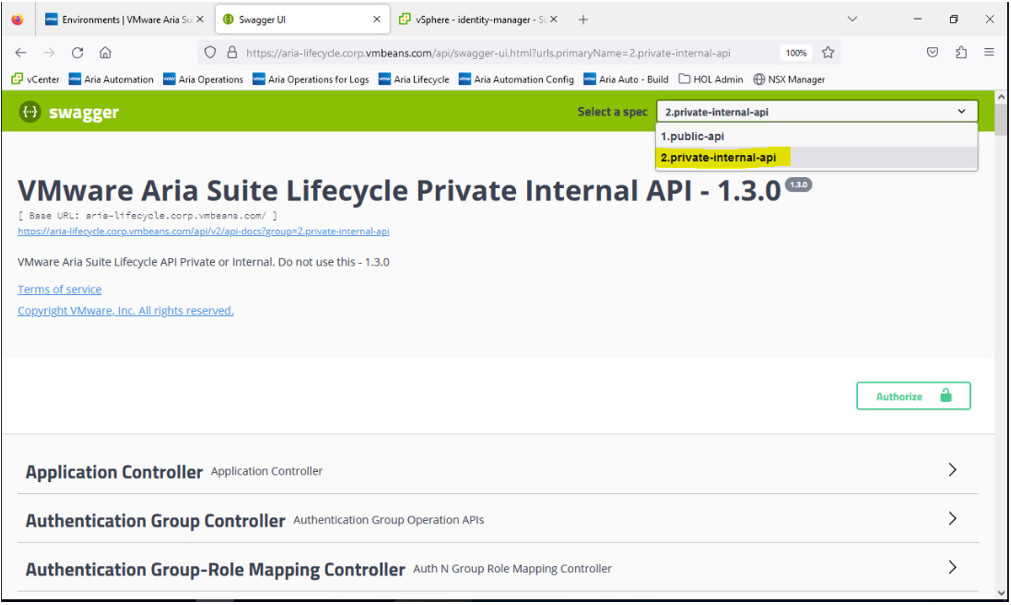Open the spec selection dropdown
Image resolution: width=1011 pixels, height=605 pixels.
coord(816,112)
